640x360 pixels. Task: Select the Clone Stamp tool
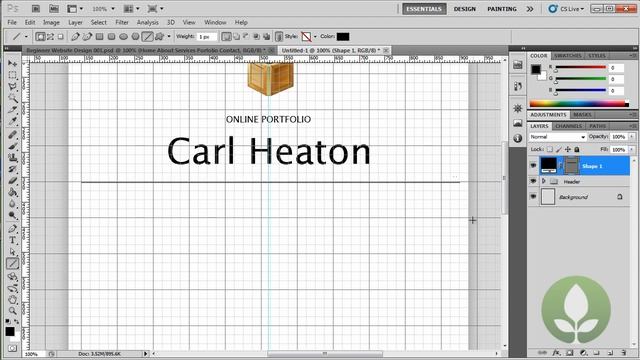pos(12,157)
